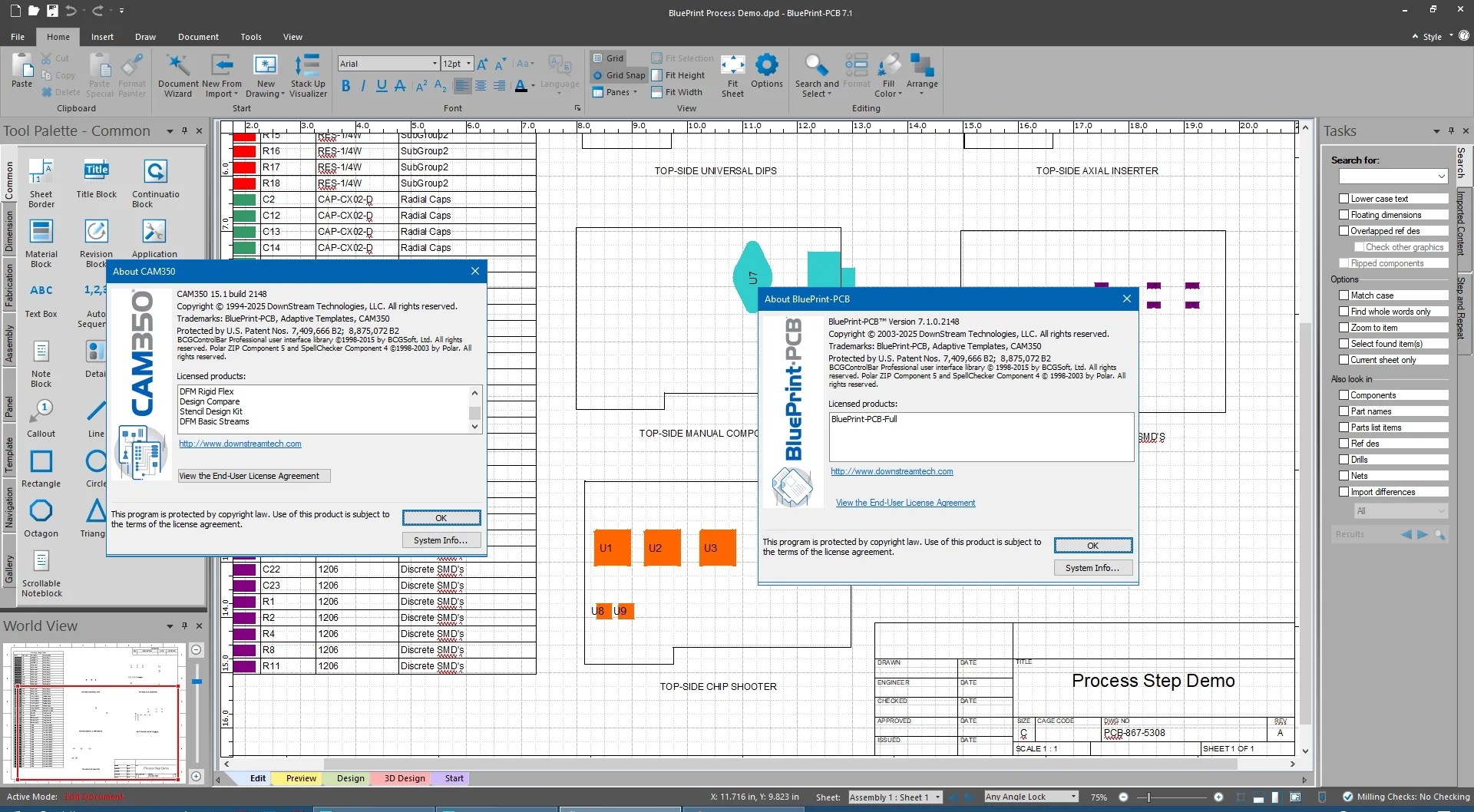Open the Options gear icon
The height and width of the screenshot is (812, 1474).
click(767, 71)
